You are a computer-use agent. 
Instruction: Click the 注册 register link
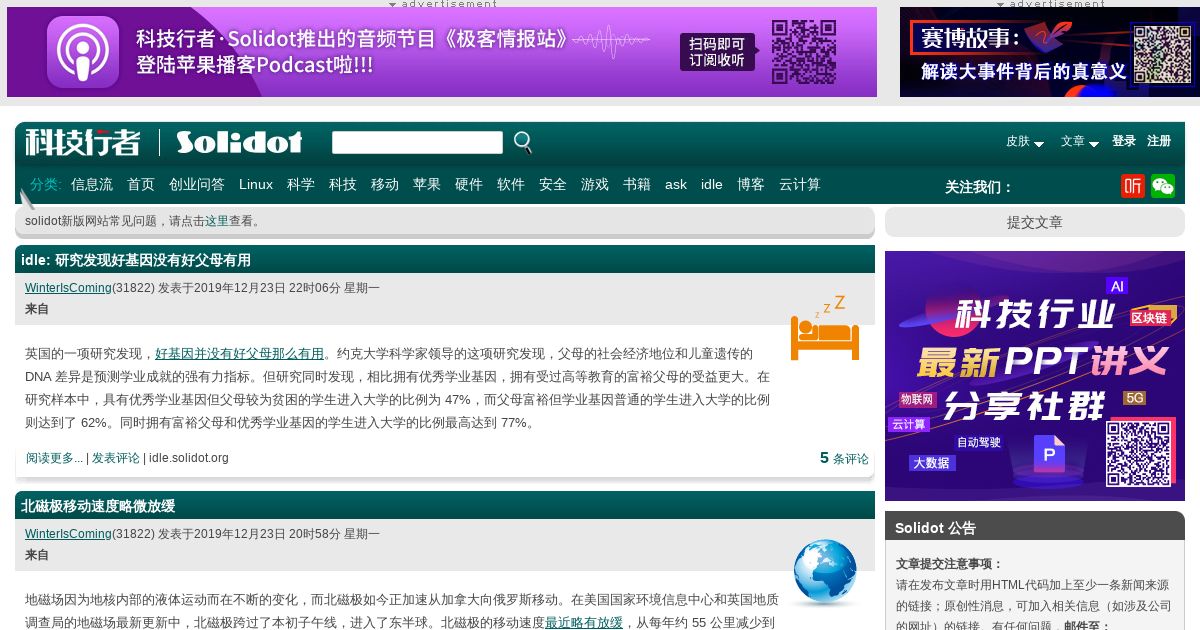click(1159, 141)
